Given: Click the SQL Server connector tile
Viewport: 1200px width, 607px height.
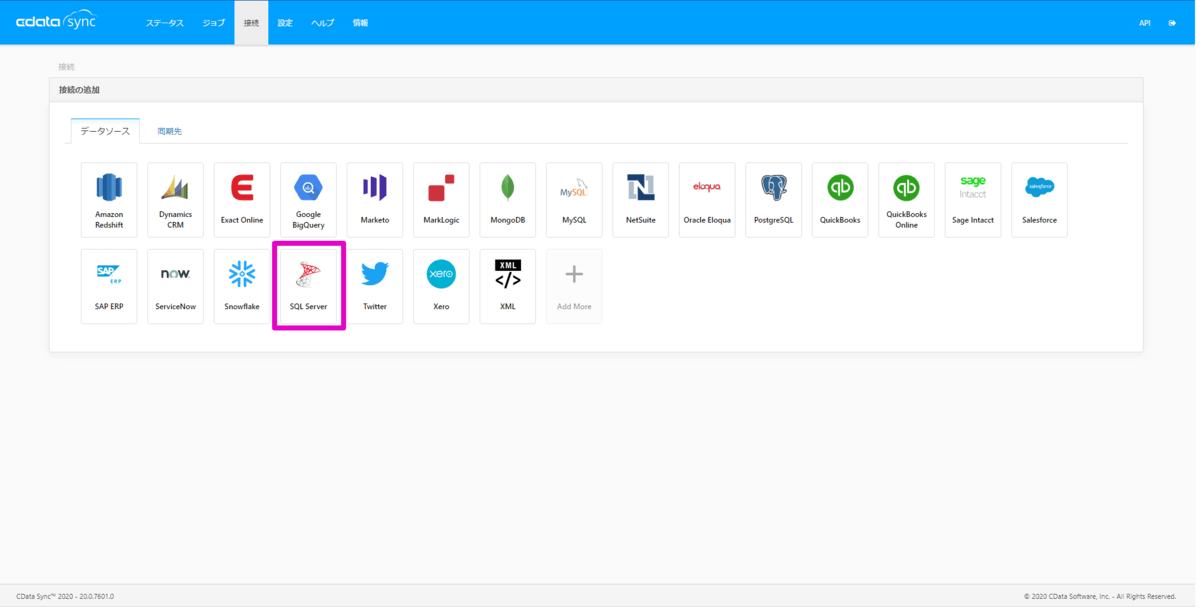Looking at the screenshot, I should click(x=308, y=287).
